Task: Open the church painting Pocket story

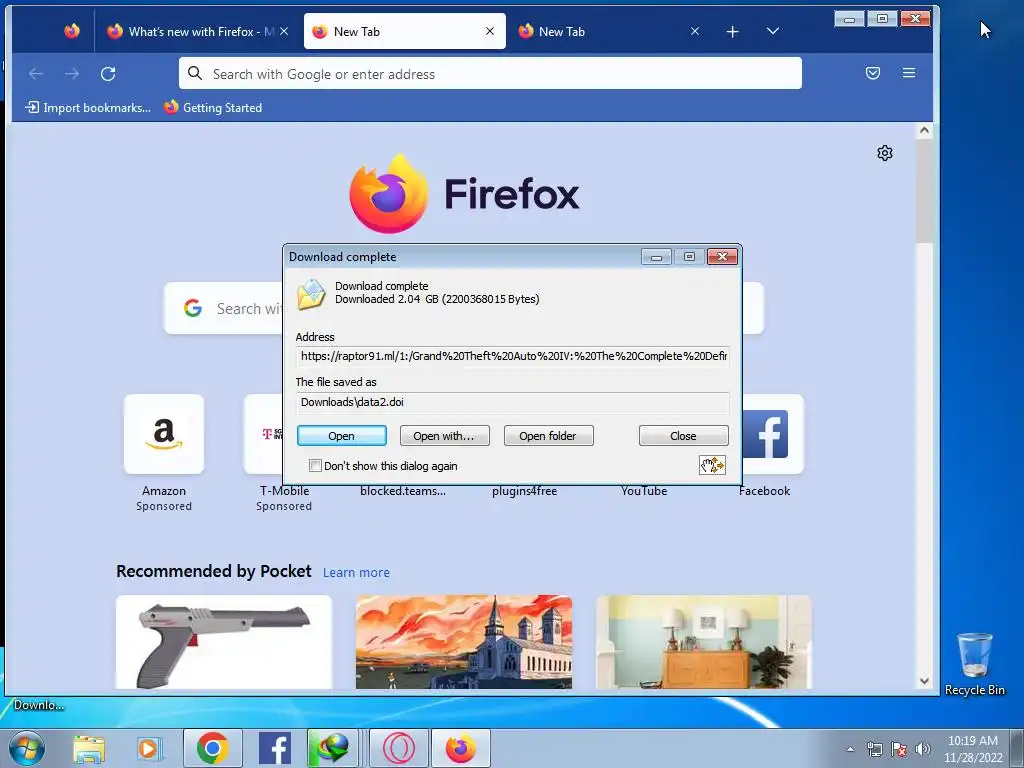Action: coord(464,642)
